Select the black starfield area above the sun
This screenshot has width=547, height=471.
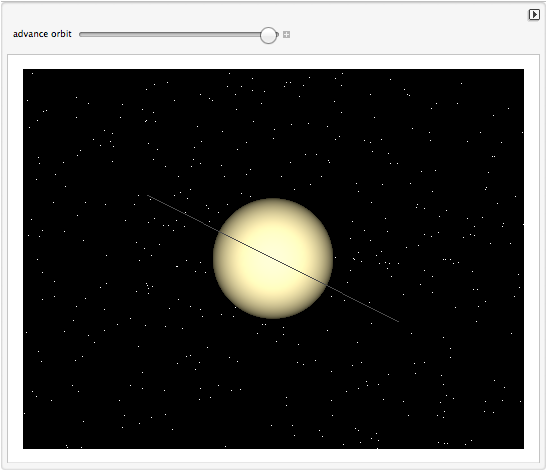tap(273, 133)
